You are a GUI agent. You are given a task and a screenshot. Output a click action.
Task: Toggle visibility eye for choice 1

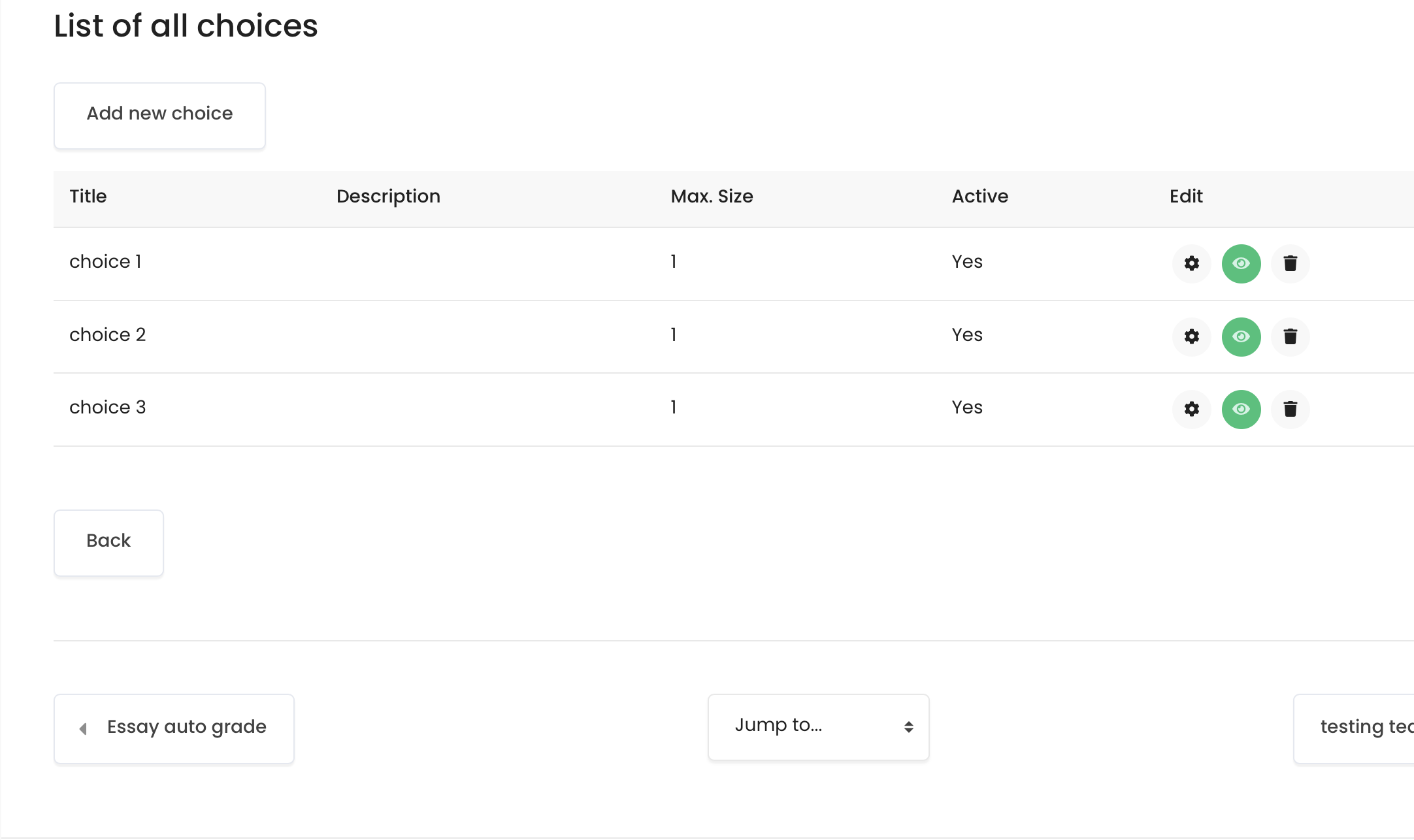coord(1241,263)
